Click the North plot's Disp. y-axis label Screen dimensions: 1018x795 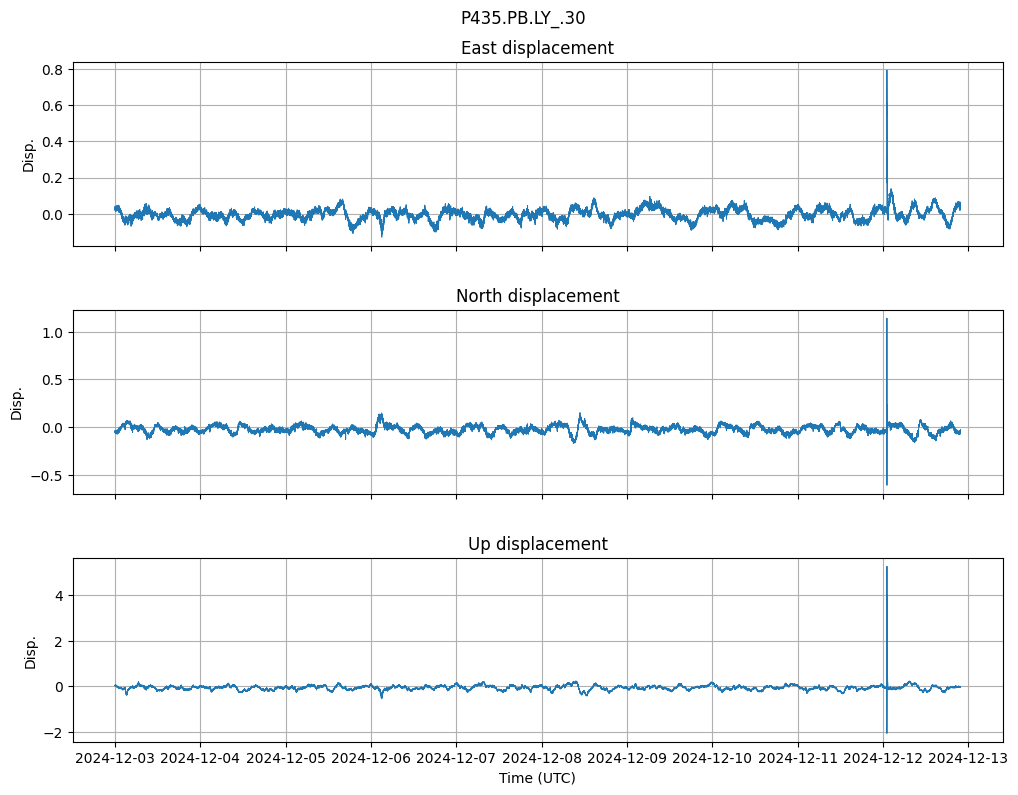click(x=17, y=402)
